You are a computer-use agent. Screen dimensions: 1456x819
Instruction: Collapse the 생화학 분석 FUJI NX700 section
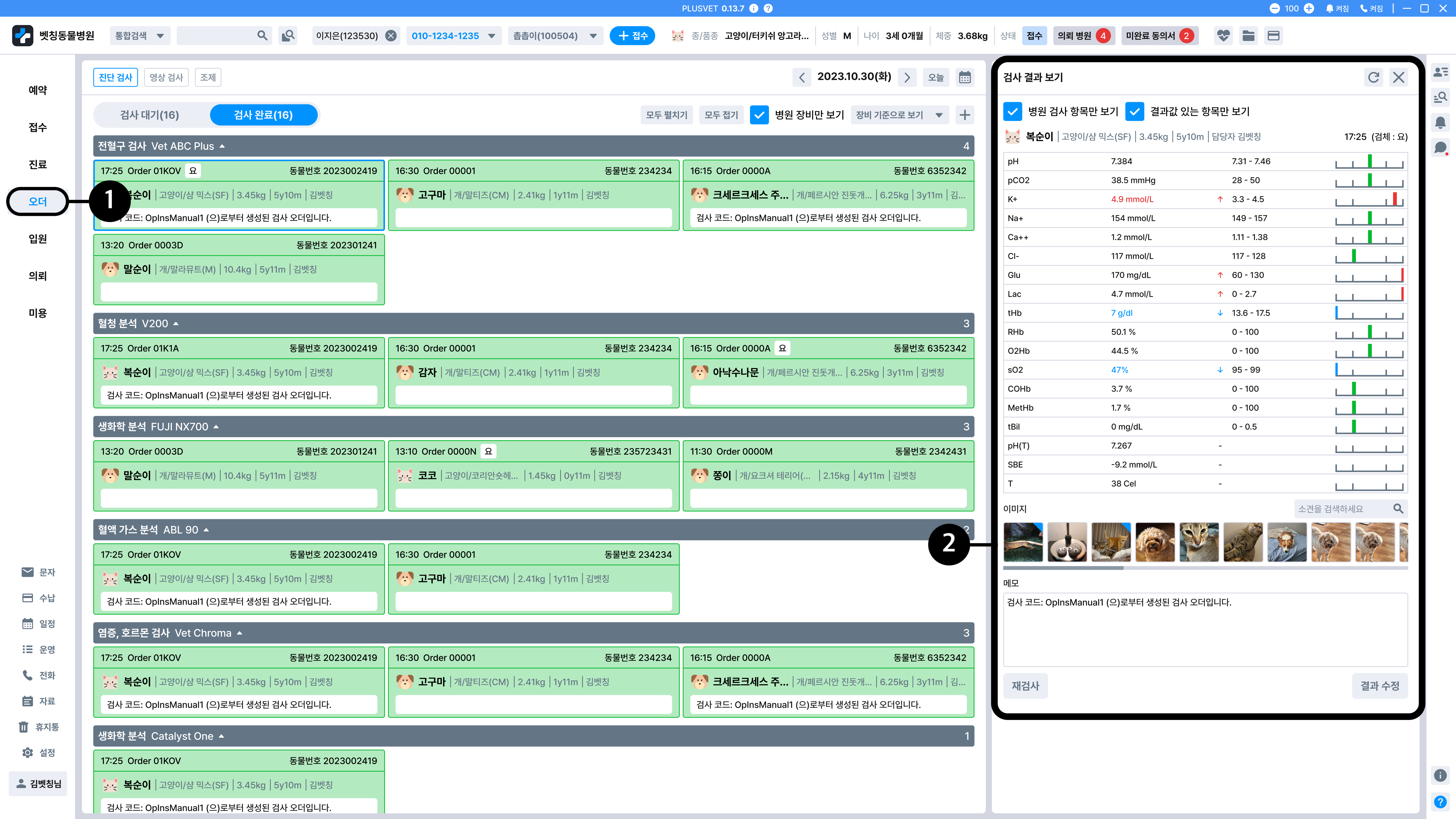click(x=216, y=426)
